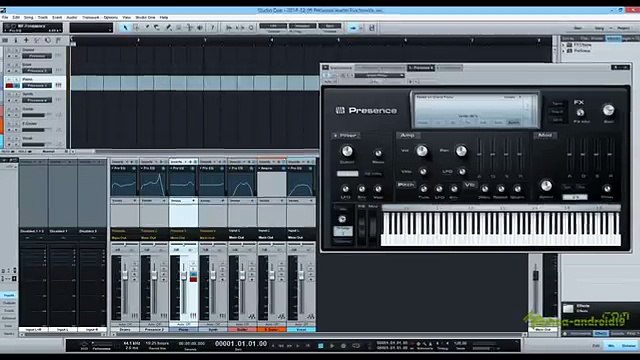
Task: Select the Range tool in the toolbar
Action: pos(136,28)
